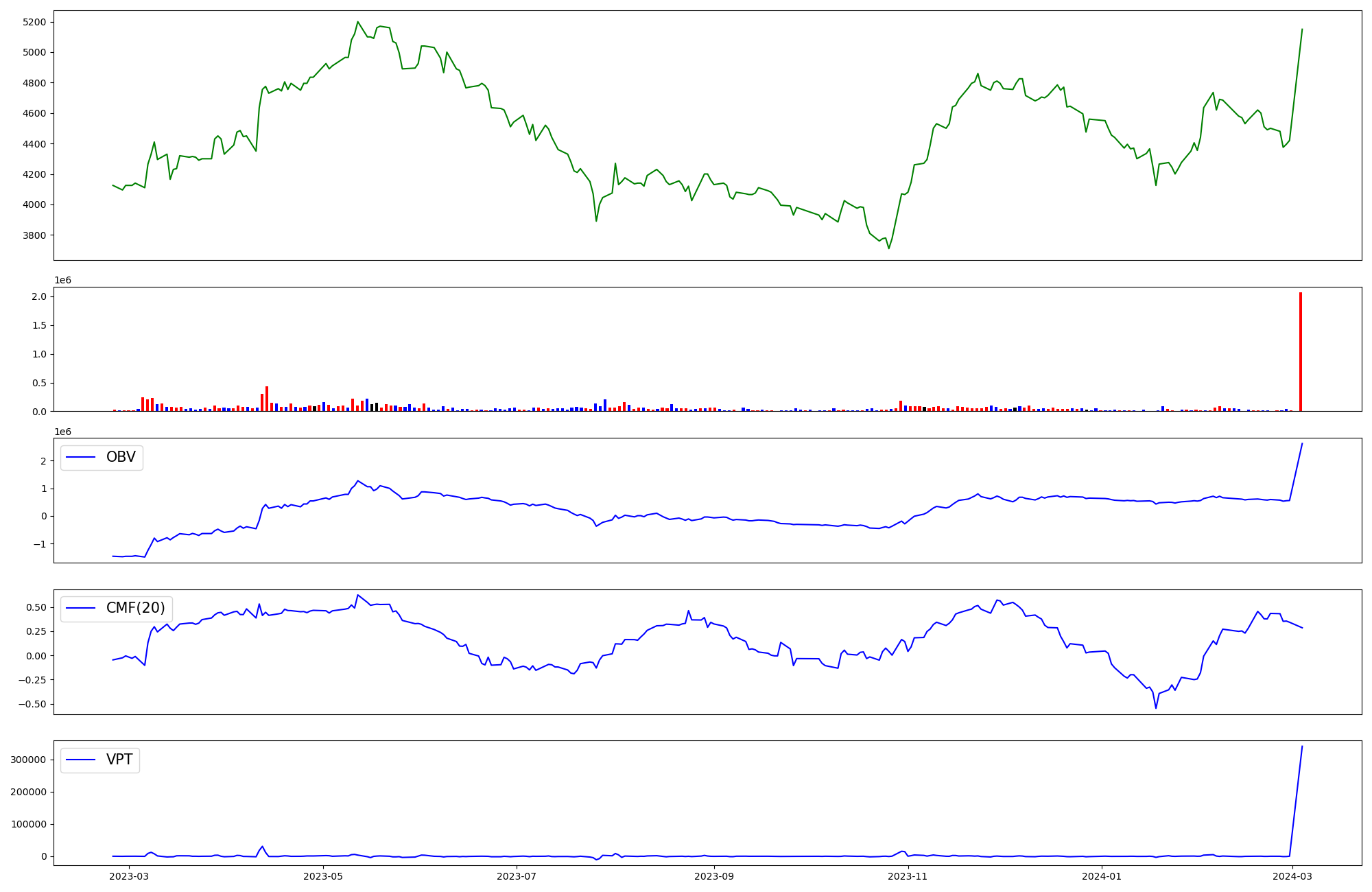
Task: Click the 3800 price axis tick label
Action: pos(34,235)
